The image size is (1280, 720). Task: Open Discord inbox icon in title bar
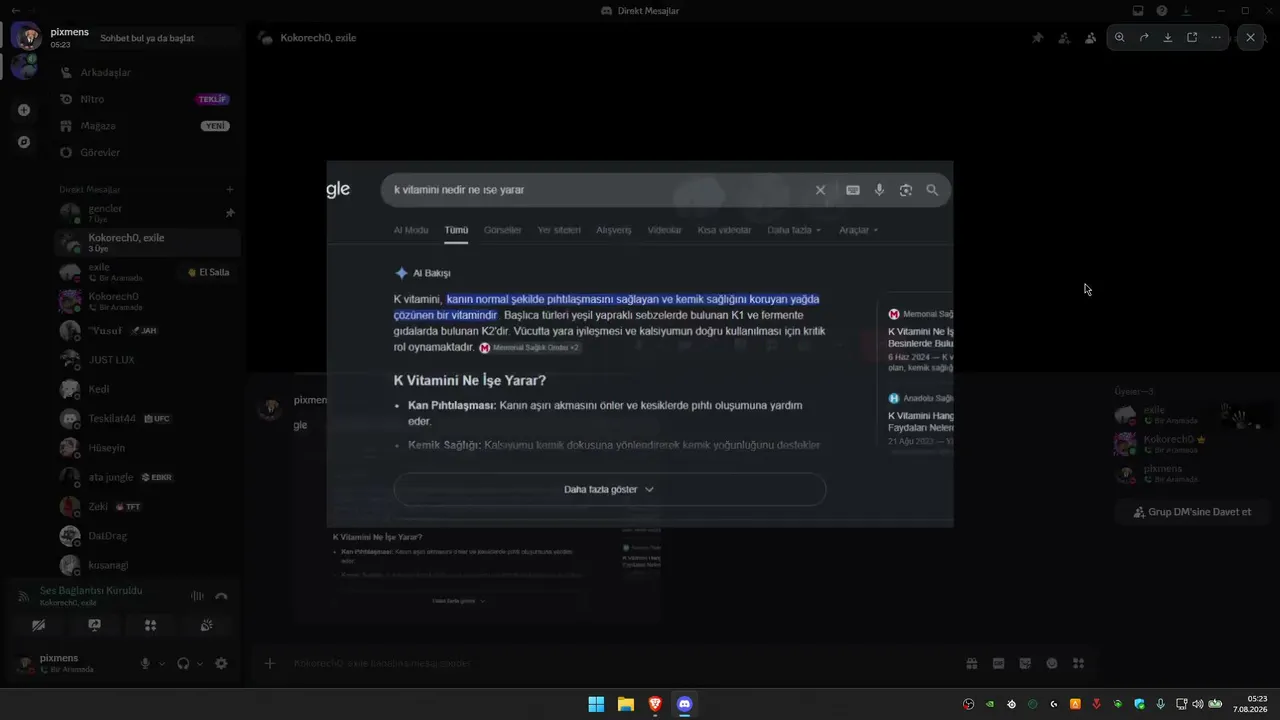1138,11
